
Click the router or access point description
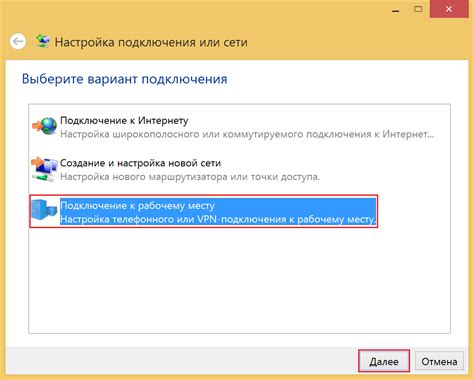click(190, 177)
